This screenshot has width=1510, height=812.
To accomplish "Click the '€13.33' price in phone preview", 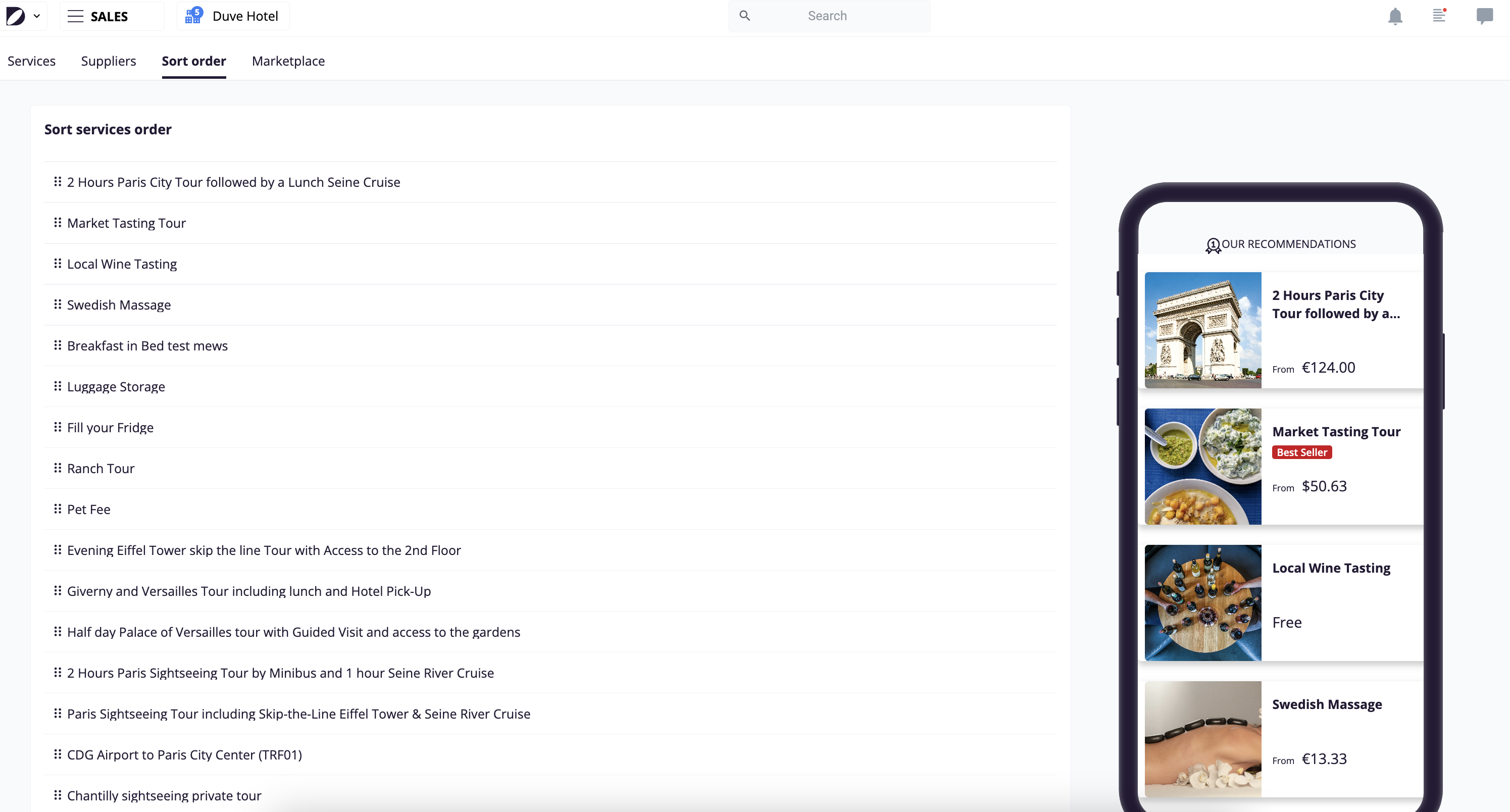I will click(1324, 758).
